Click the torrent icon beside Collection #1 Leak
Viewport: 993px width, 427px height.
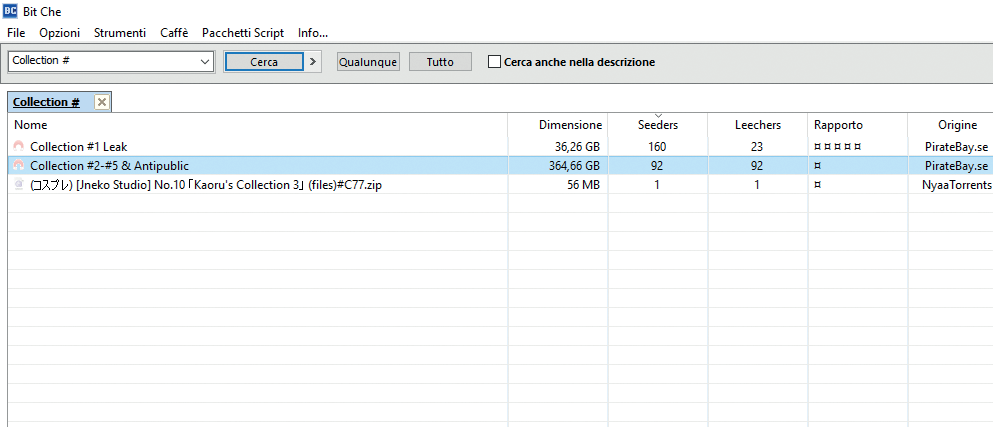[x=18, y=147]
